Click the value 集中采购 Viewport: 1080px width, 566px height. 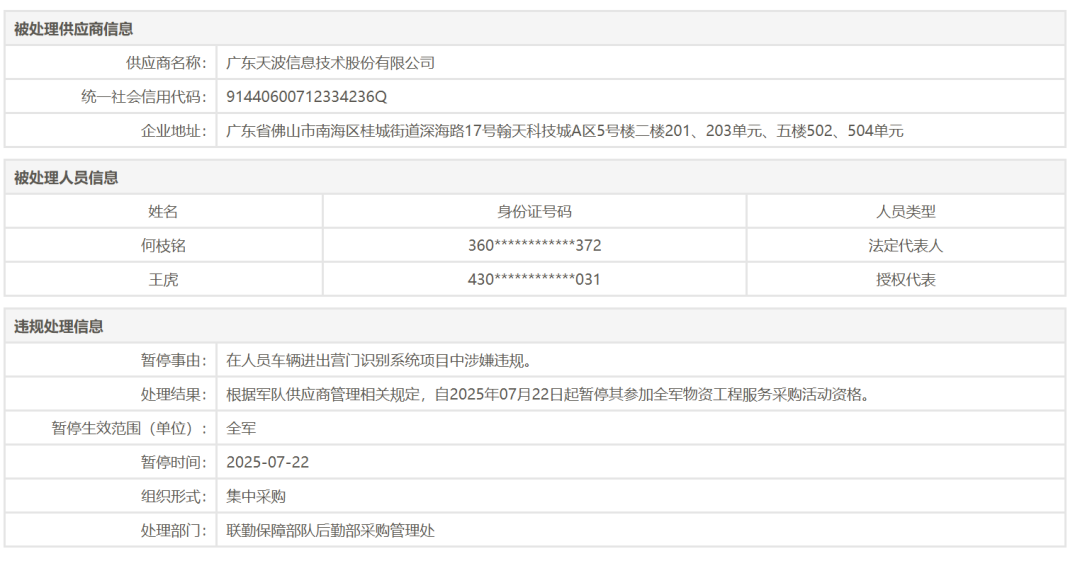pyautogui.click(x=256, y=496)
